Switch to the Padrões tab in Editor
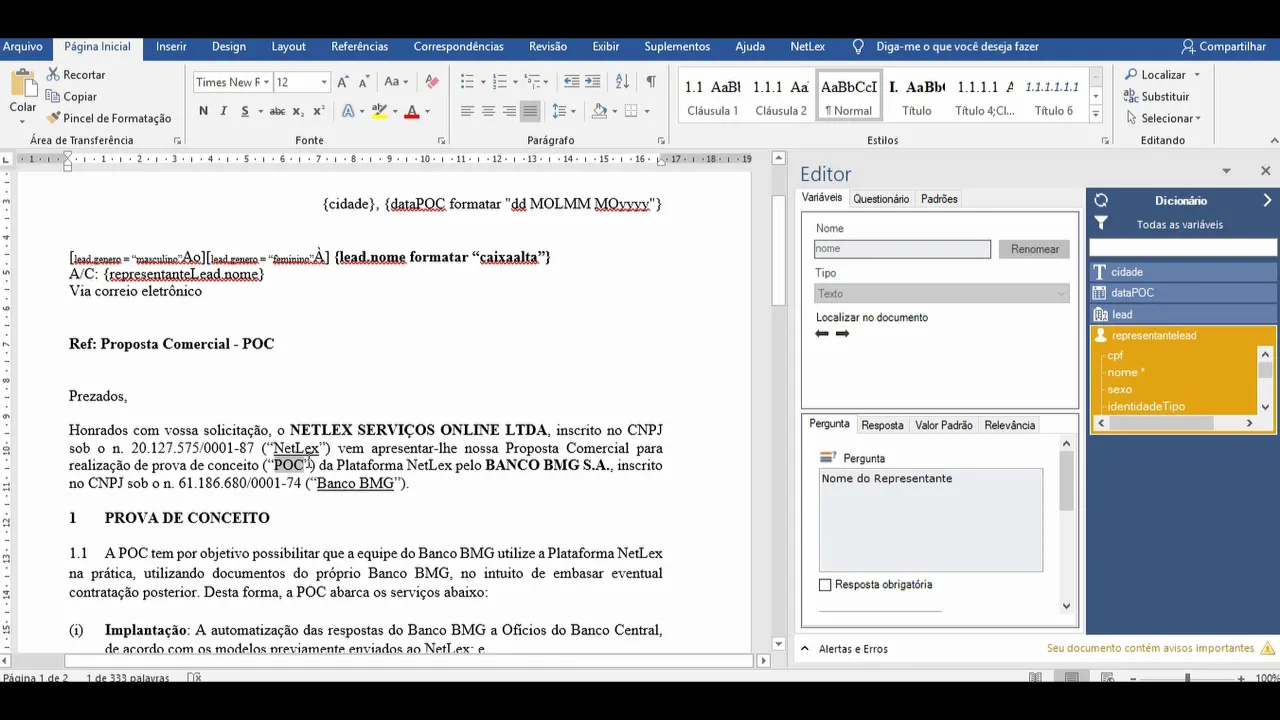This screenshot has height=720, width=1280. [x=940, y=199]
